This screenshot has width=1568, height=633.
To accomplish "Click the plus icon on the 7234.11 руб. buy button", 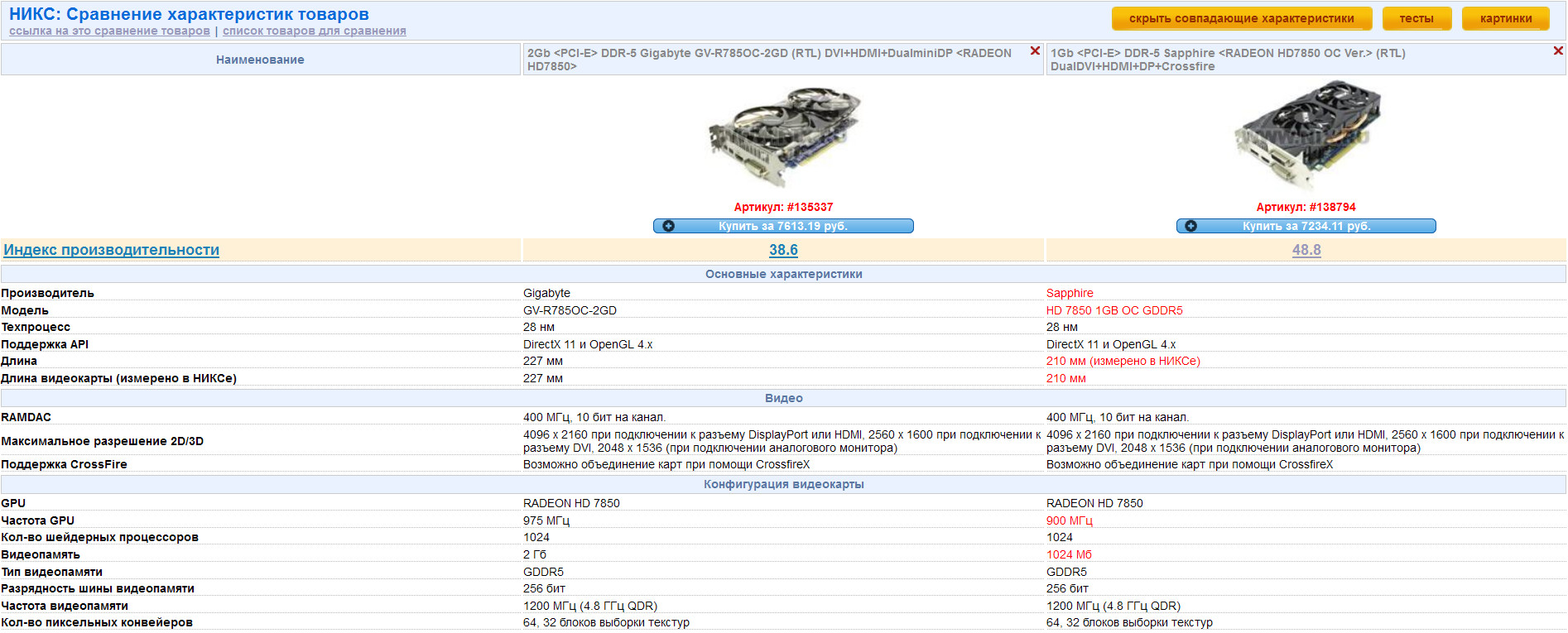I will 1190,226.
